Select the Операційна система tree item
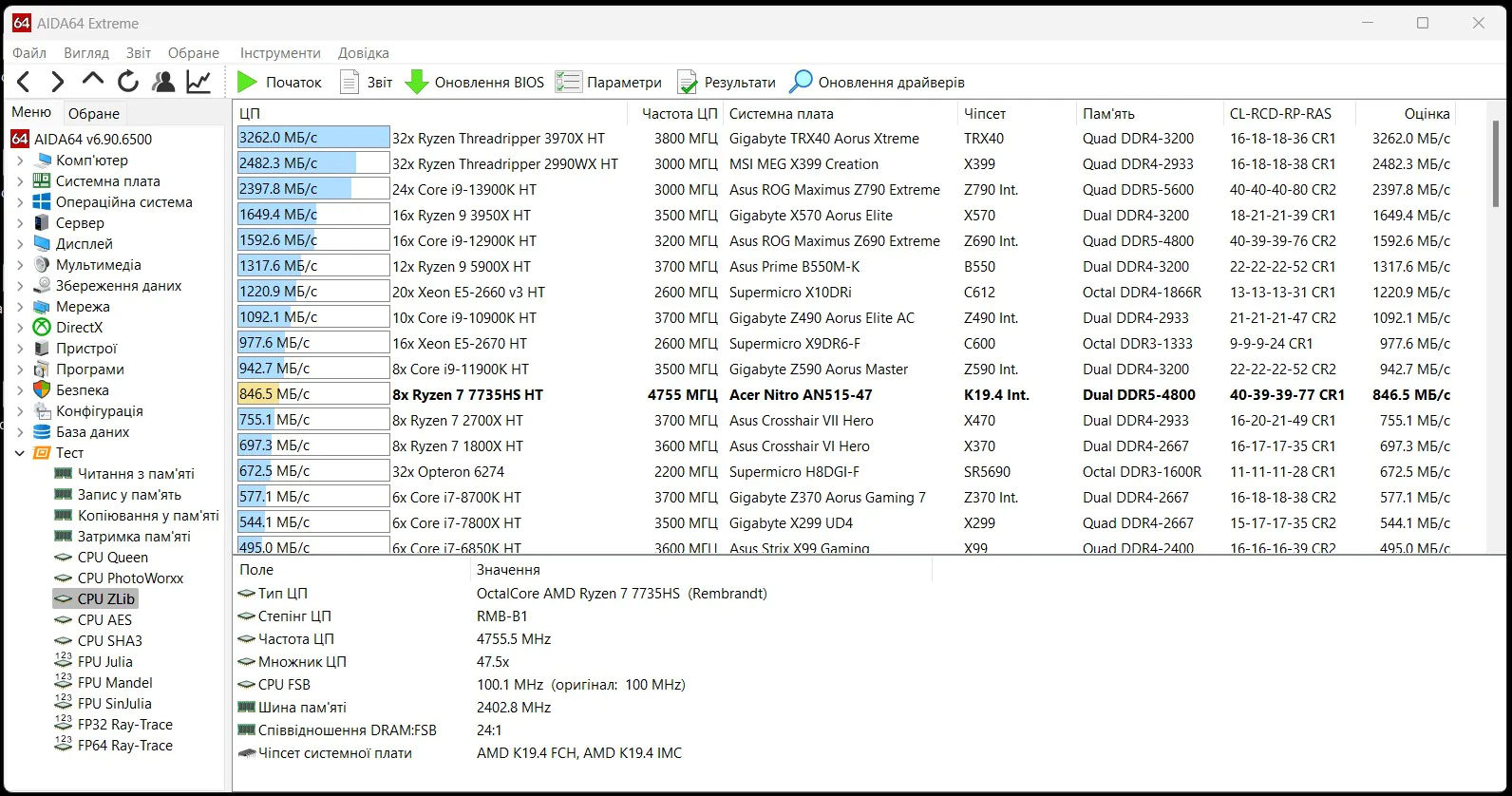1512x796 pixels. tap(123, 202)
